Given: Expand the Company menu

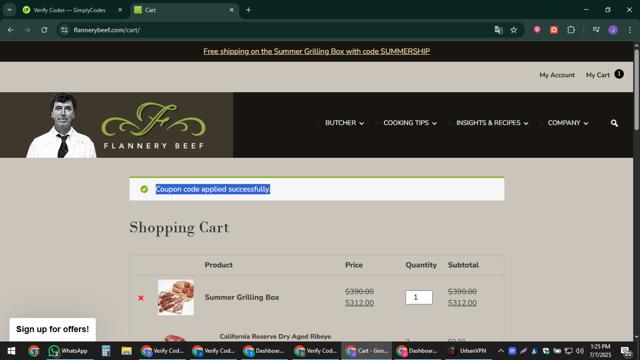Looking at the screenshot, I should coord(568,123).
